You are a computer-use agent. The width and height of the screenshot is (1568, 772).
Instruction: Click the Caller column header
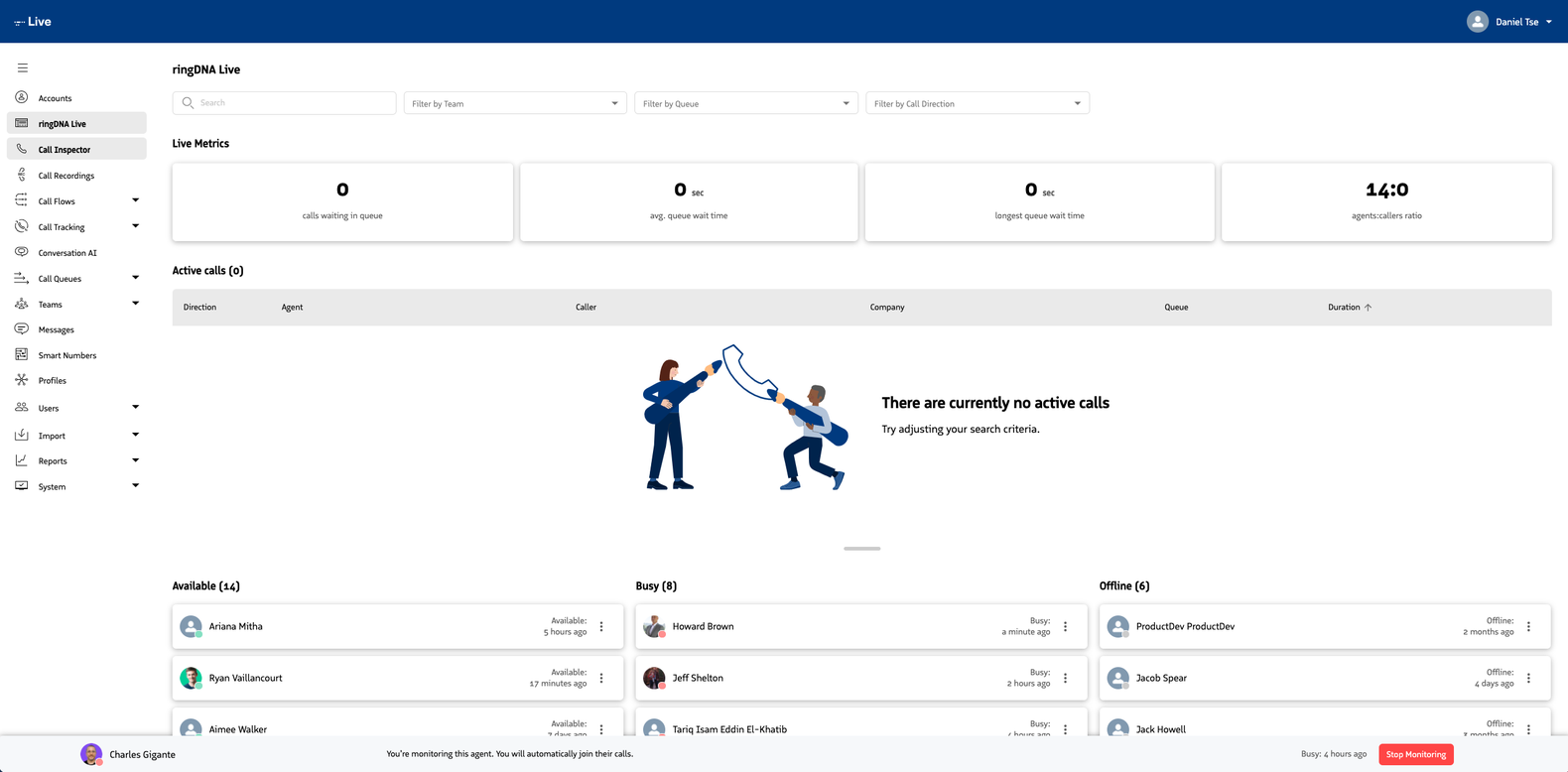[x=586, y=308]
